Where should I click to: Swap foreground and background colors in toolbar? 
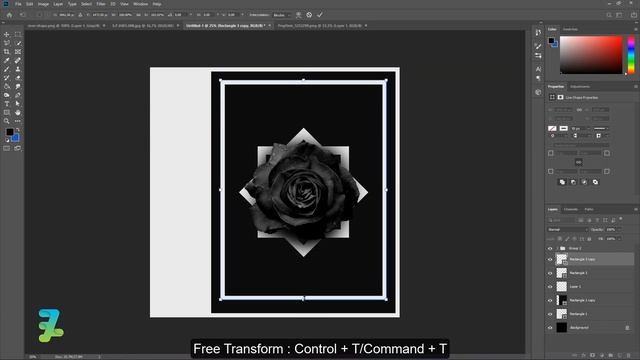18,130
